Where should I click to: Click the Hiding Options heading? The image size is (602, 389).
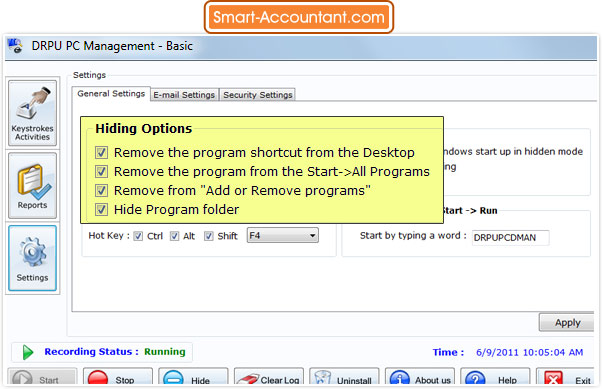(144, 129)
